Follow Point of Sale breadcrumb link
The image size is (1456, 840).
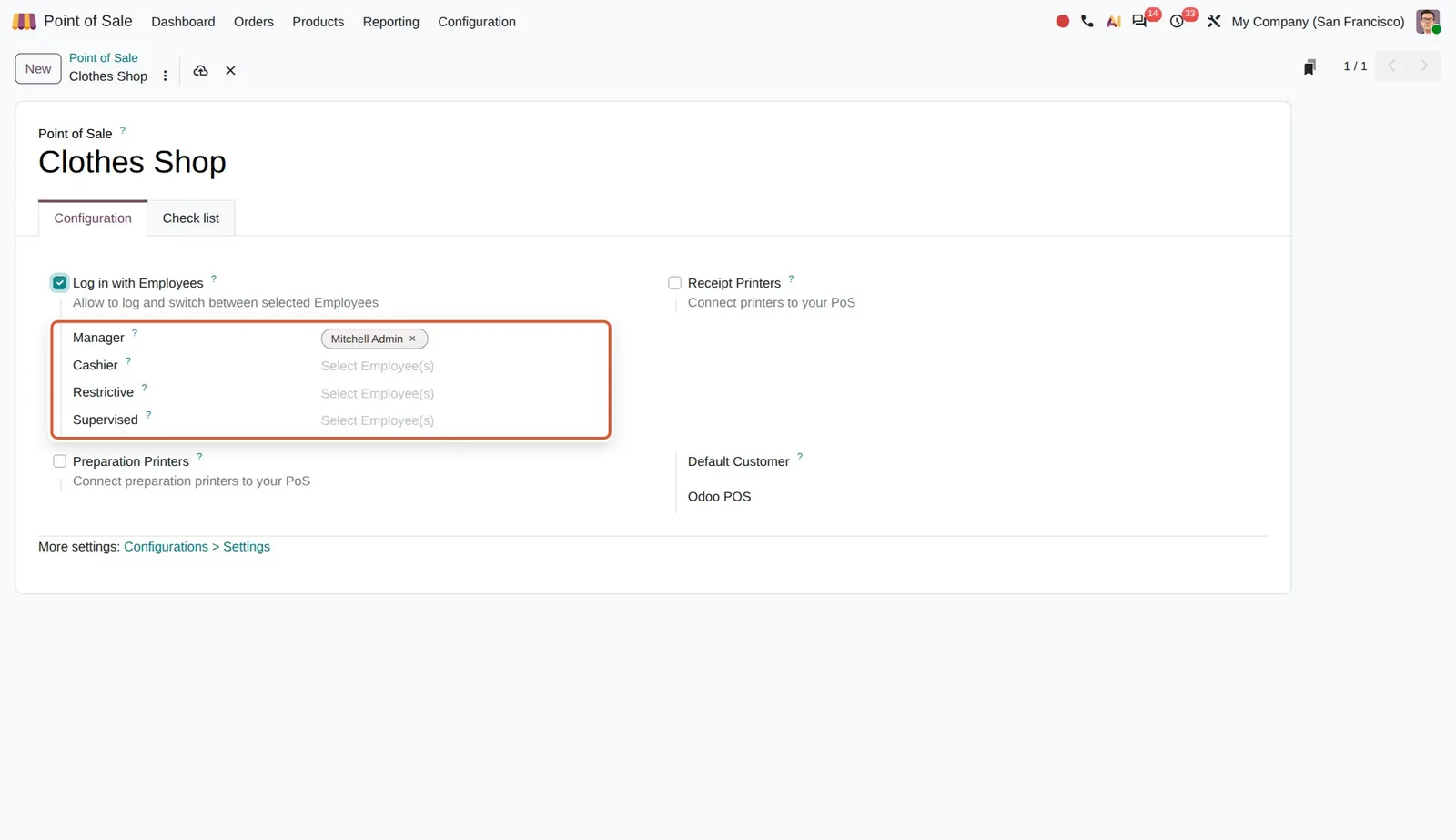click(x=104, y=57)
